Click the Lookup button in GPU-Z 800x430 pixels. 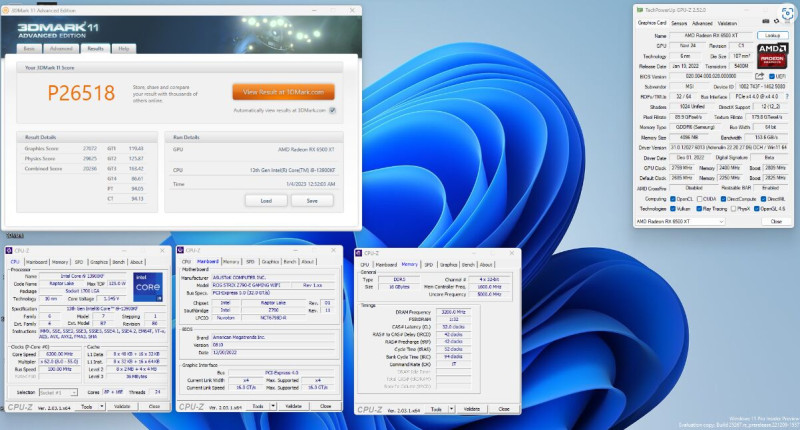coord(772,35)
